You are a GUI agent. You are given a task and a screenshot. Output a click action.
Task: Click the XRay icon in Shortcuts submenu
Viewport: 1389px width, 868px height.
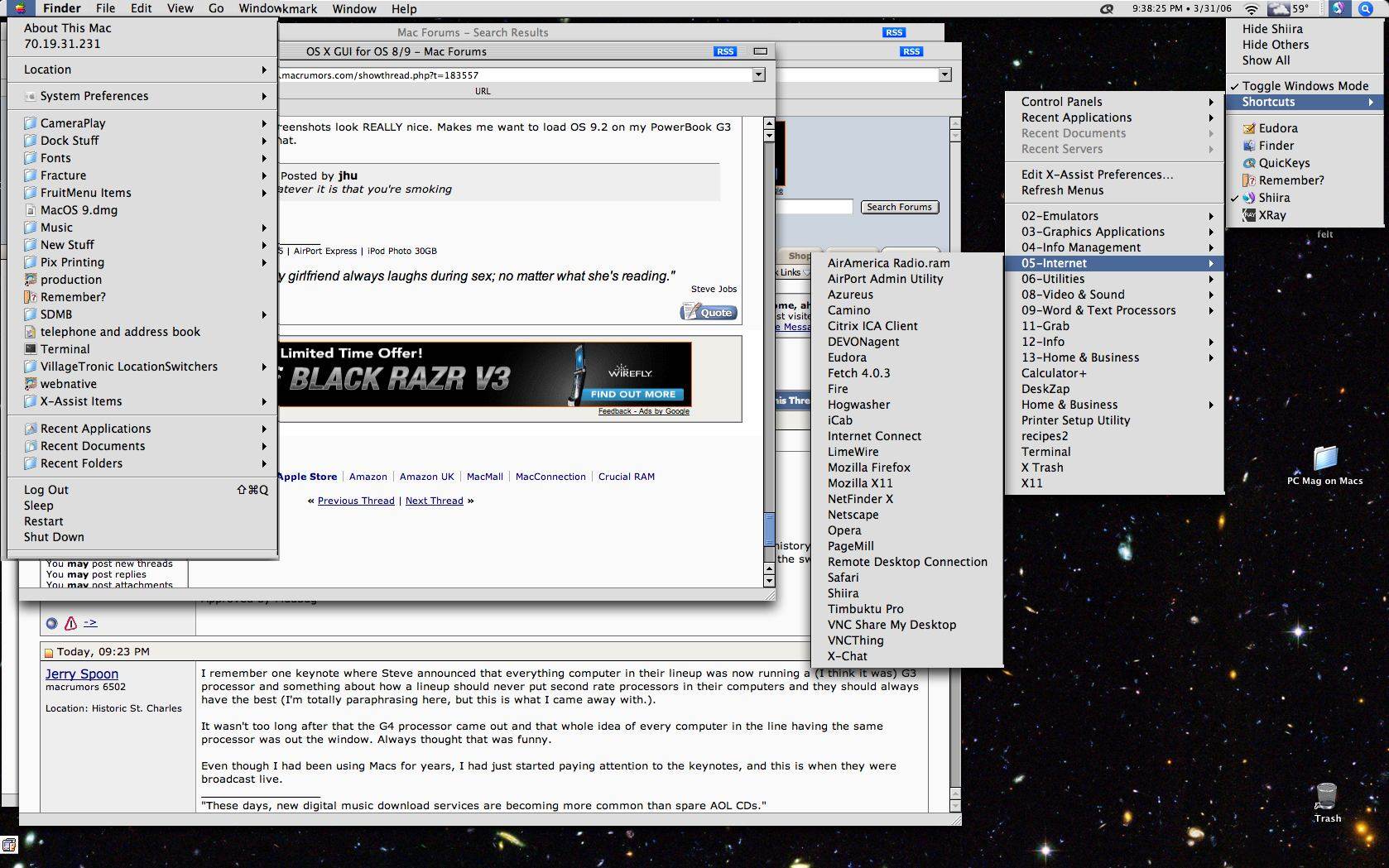tap(1249, 215)
